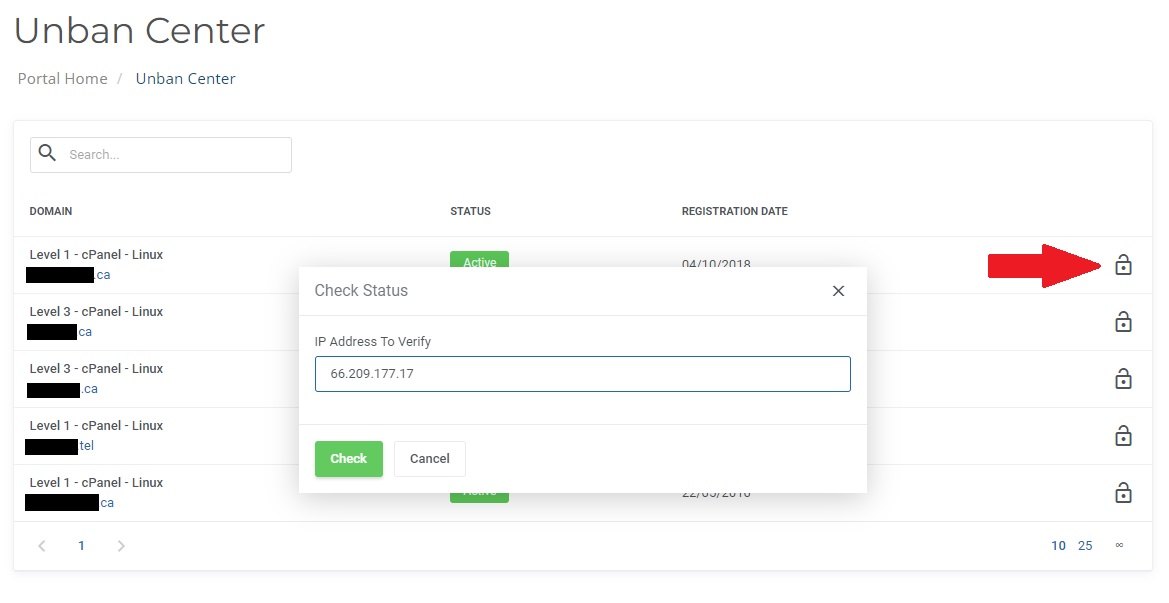The width and height of the screenshot is (1169, 603).
Task: Click the magnifying glass search icon
Action: pos(48,153)
